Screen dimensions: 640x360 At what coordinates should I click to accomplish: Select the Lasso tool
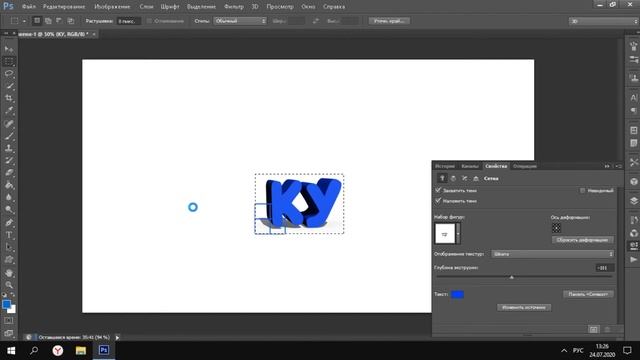(x=9, y=73)
